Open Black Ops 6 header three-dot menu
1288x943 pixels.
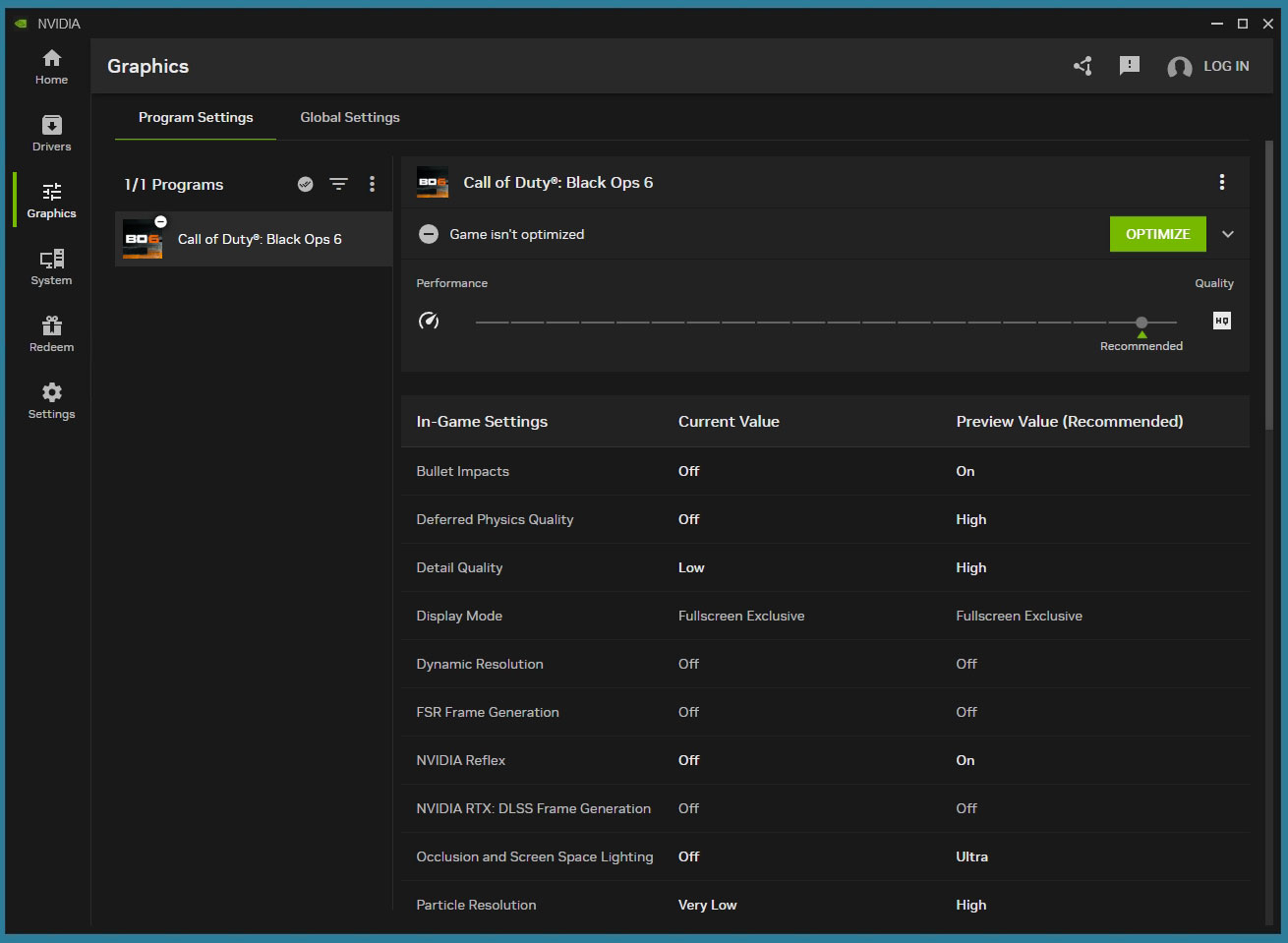(1222, 182)
